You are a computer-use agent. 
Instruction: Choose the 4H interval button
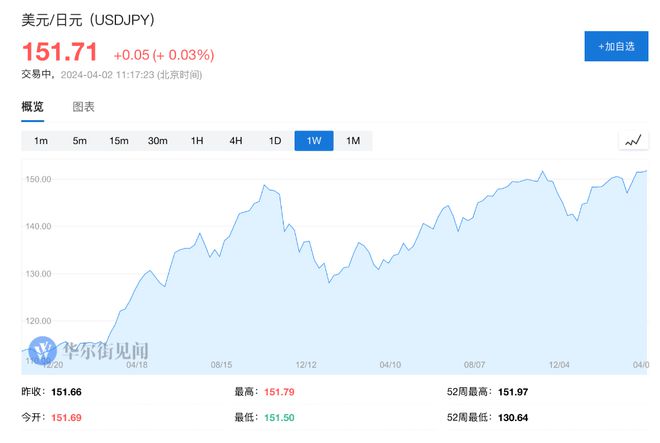pyautogui.click(x=236, y=141)
